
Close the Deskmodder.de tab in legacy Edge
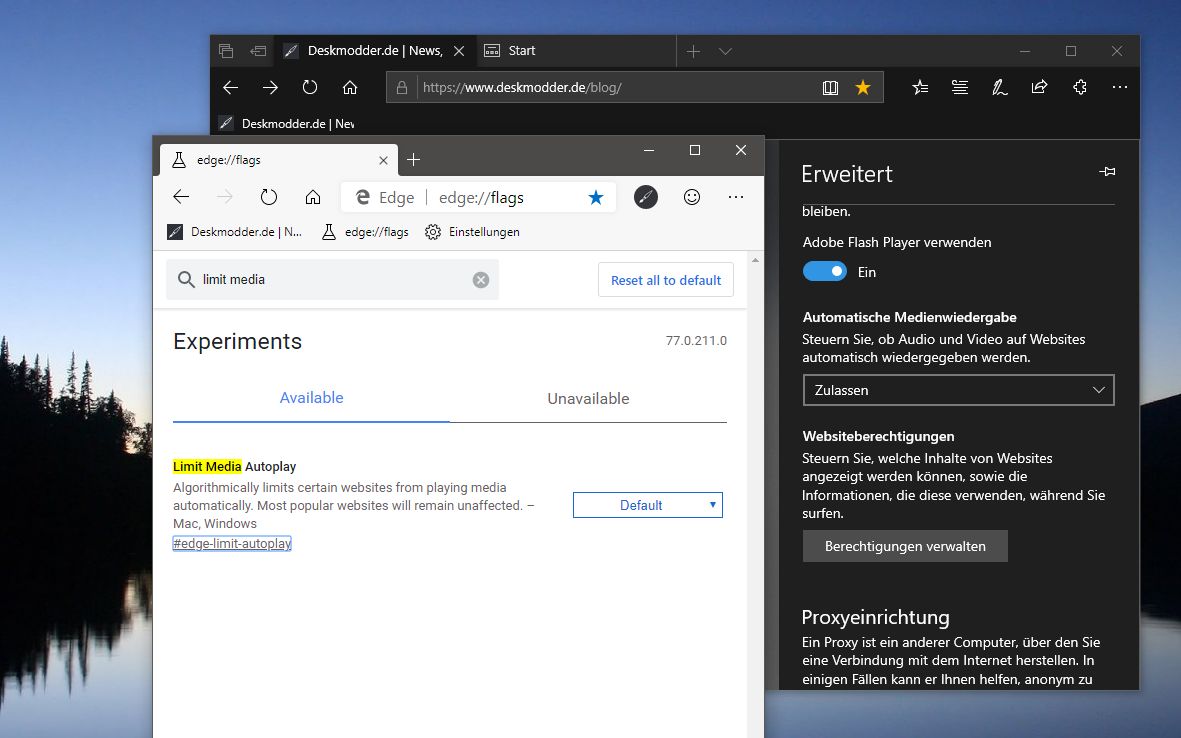click(x=459, y=51)
